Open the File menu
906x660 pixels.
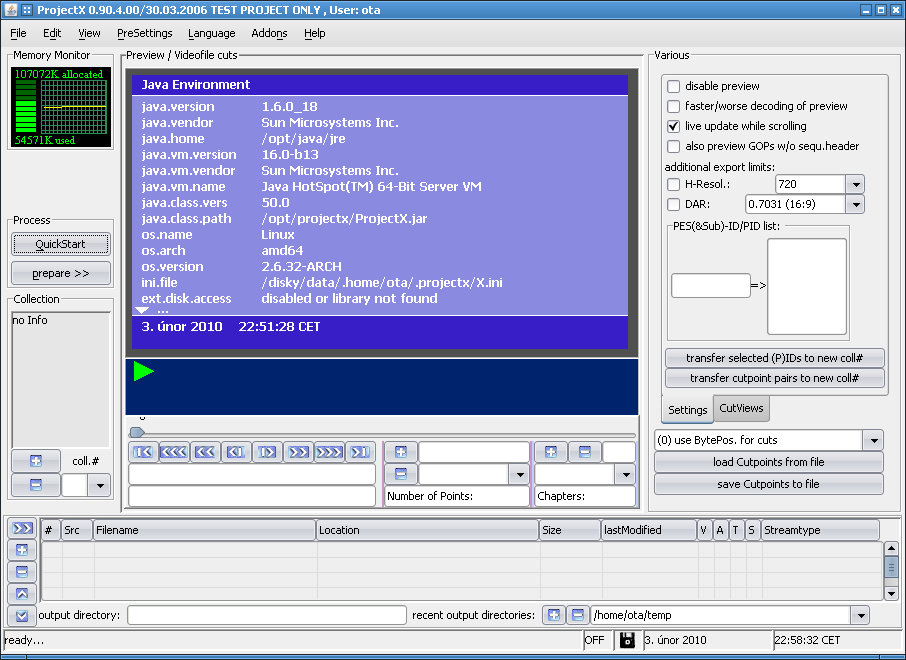click(x=18, y=33)
